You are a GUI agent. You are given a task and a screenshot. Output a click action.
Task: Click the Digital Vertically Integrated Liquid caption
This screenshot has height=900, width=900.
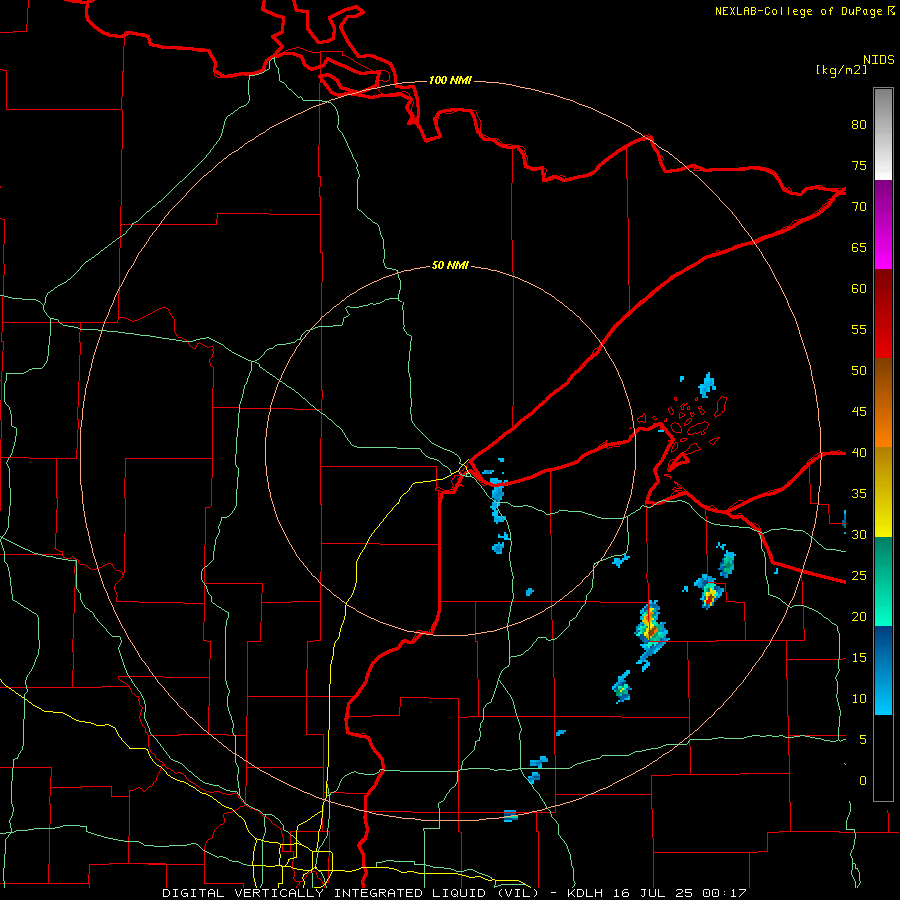pos(352,893)
